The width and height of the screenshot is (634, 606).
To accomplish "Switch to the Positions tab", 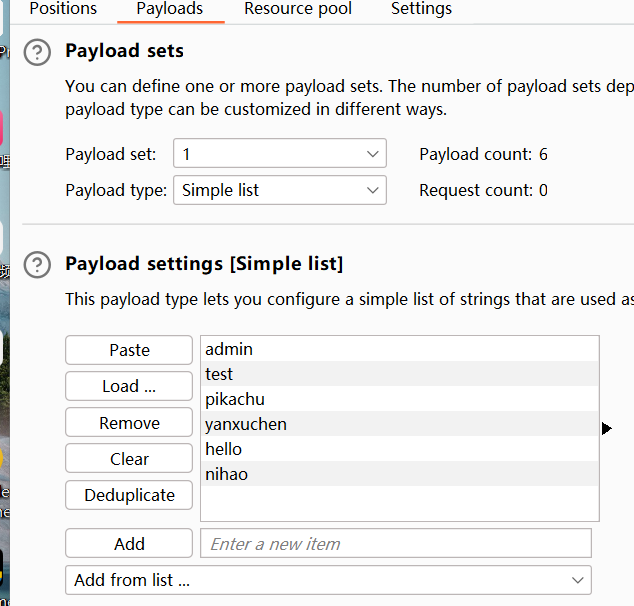I will (63, 8).
